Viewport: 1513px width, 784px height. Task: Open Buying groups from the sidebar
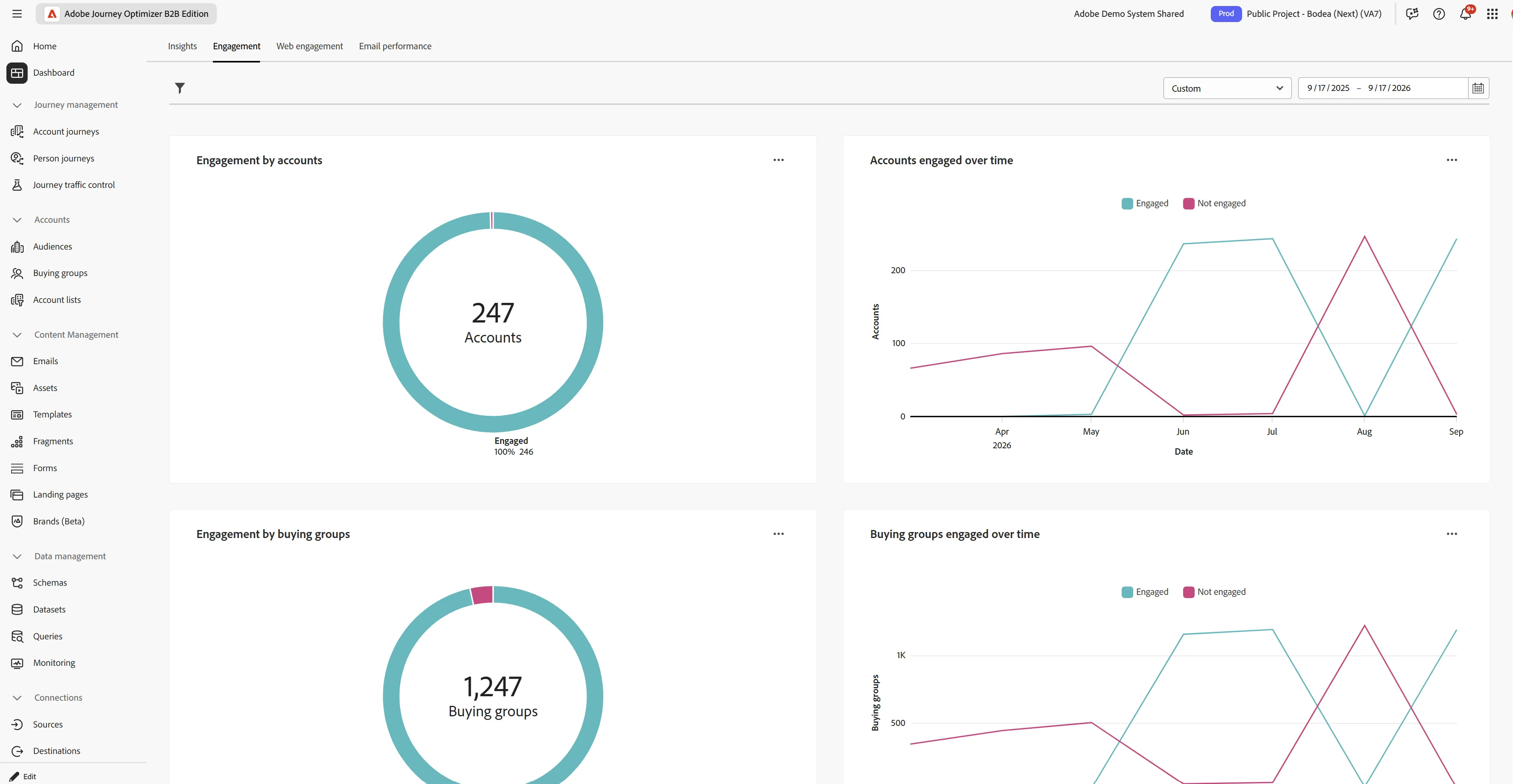tap(60, 273)
